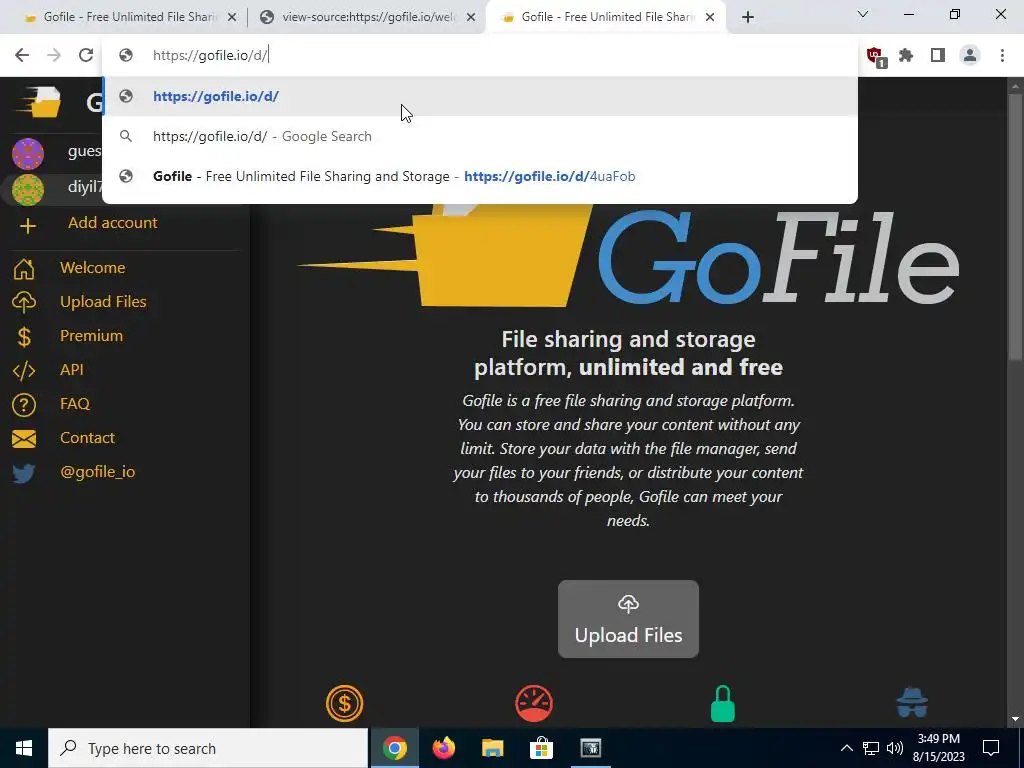Screen dimensions: 1024x768
Task: Open the Contact sidebar link
Action: pos(87,438)
